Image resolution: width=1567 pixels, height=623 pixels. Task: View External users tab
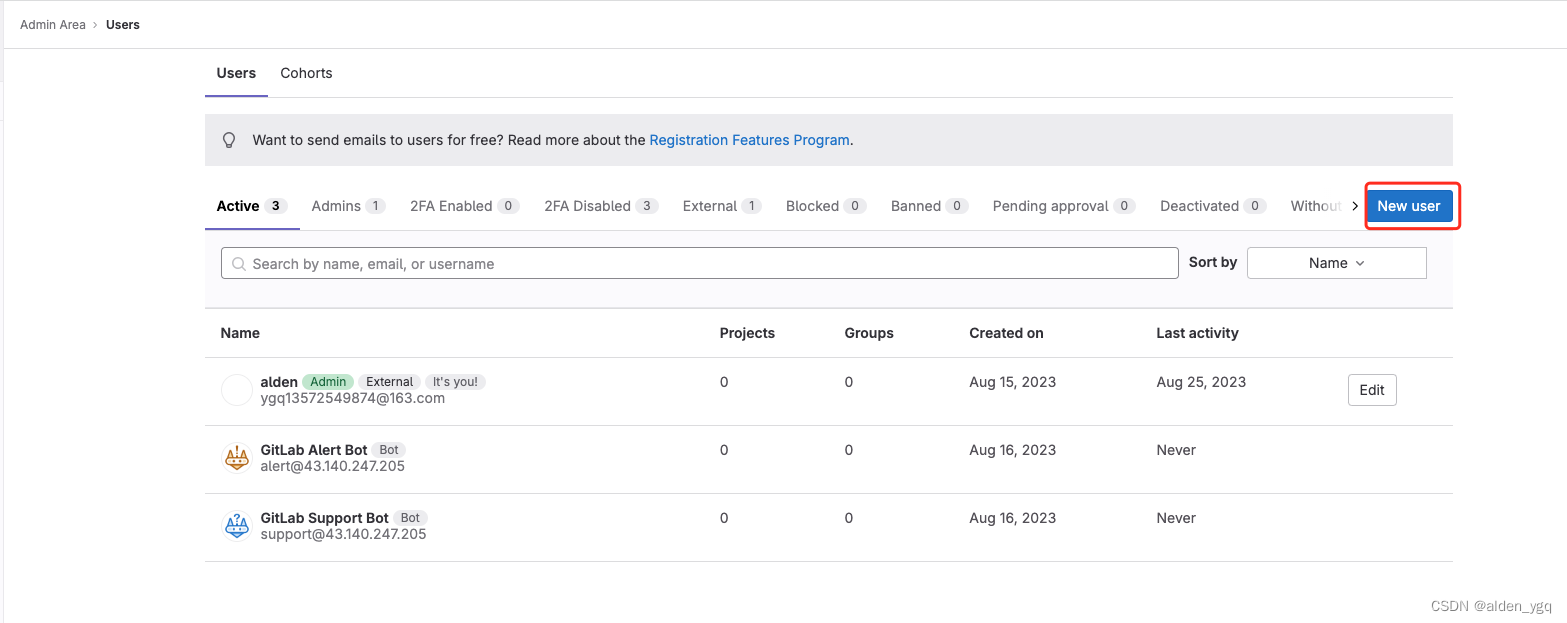[721, 206]
